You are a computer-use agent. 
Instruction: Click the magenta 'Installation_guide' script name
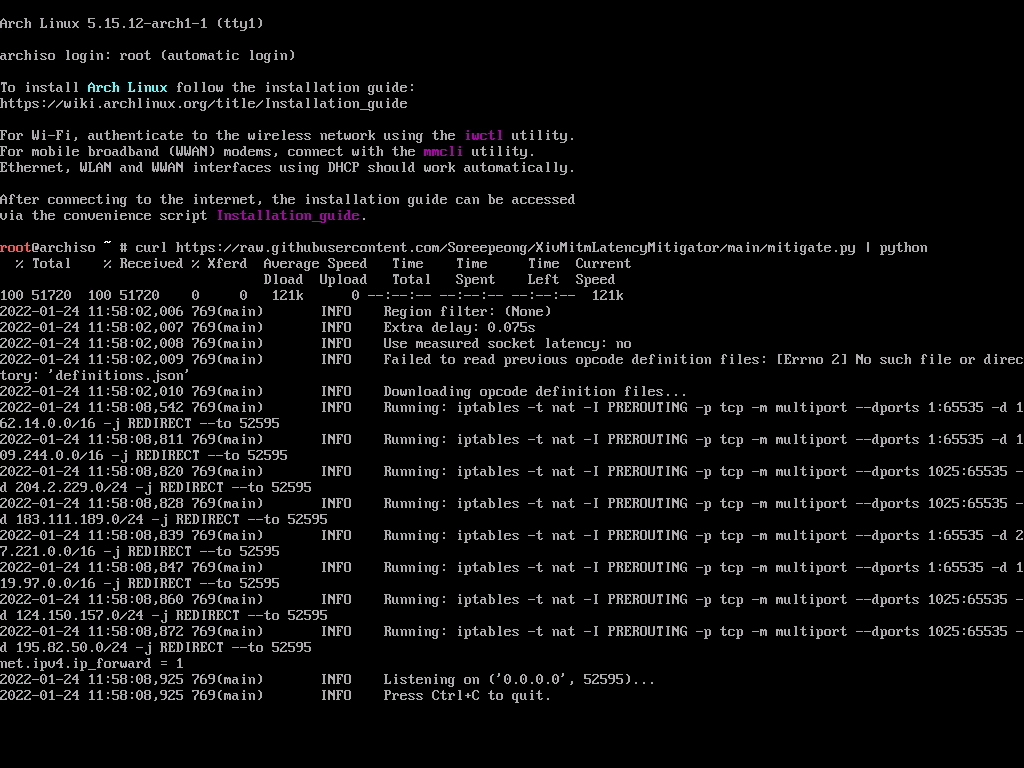tap(288, 216)
